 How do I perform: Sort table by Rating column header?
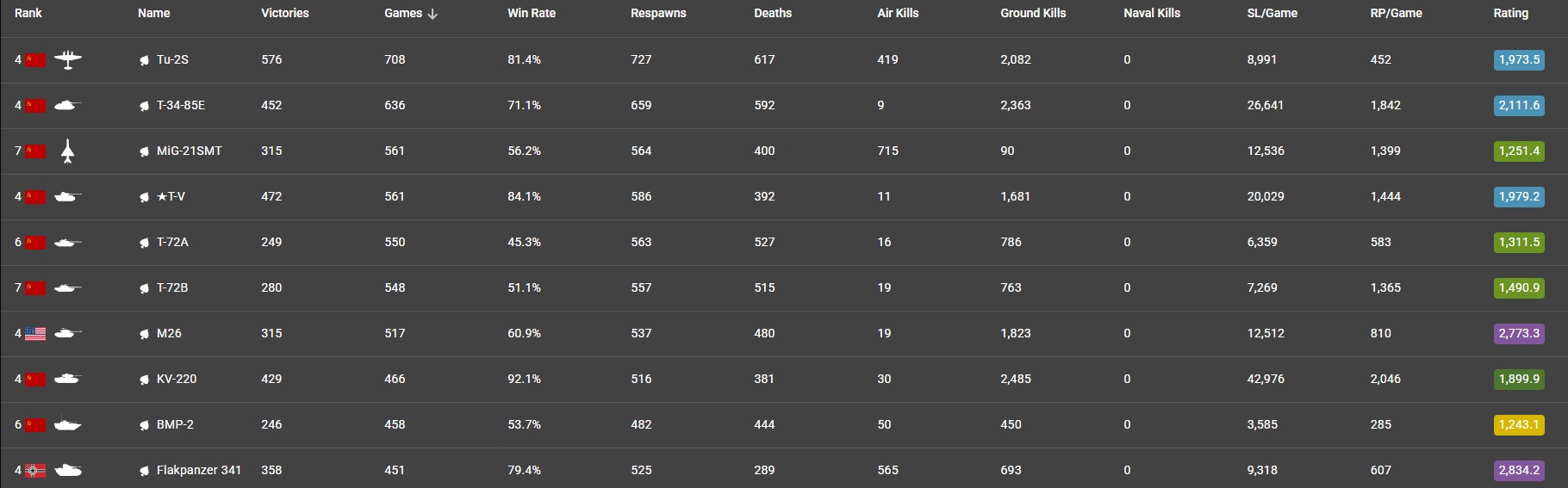[1511, 13]
